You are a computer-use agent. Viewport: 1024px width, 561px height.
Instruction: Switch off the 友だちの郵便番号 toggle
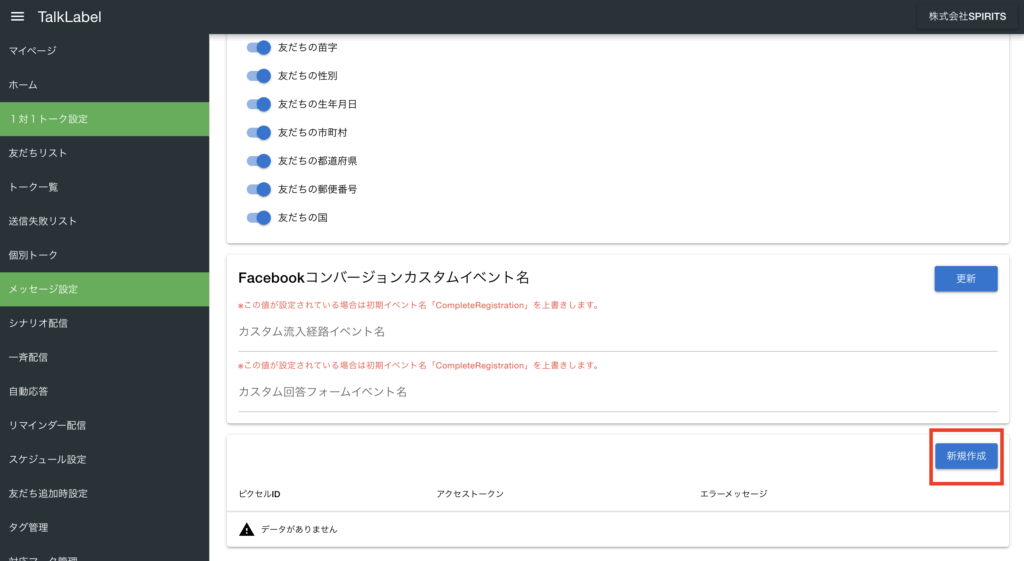tap(259, 189)
